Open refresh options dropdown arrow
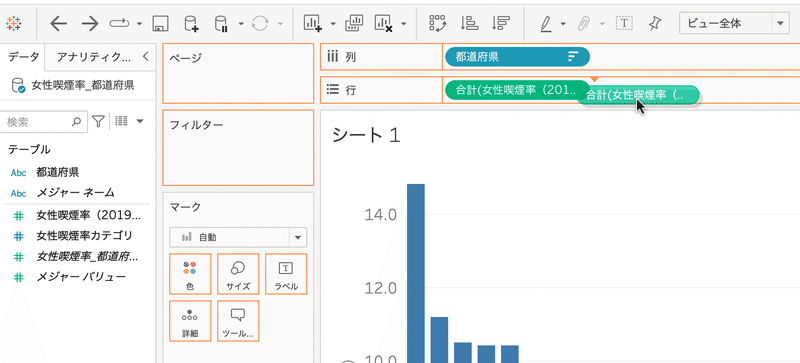Viewport: 800px width, 363px height. tap(280, 23)
